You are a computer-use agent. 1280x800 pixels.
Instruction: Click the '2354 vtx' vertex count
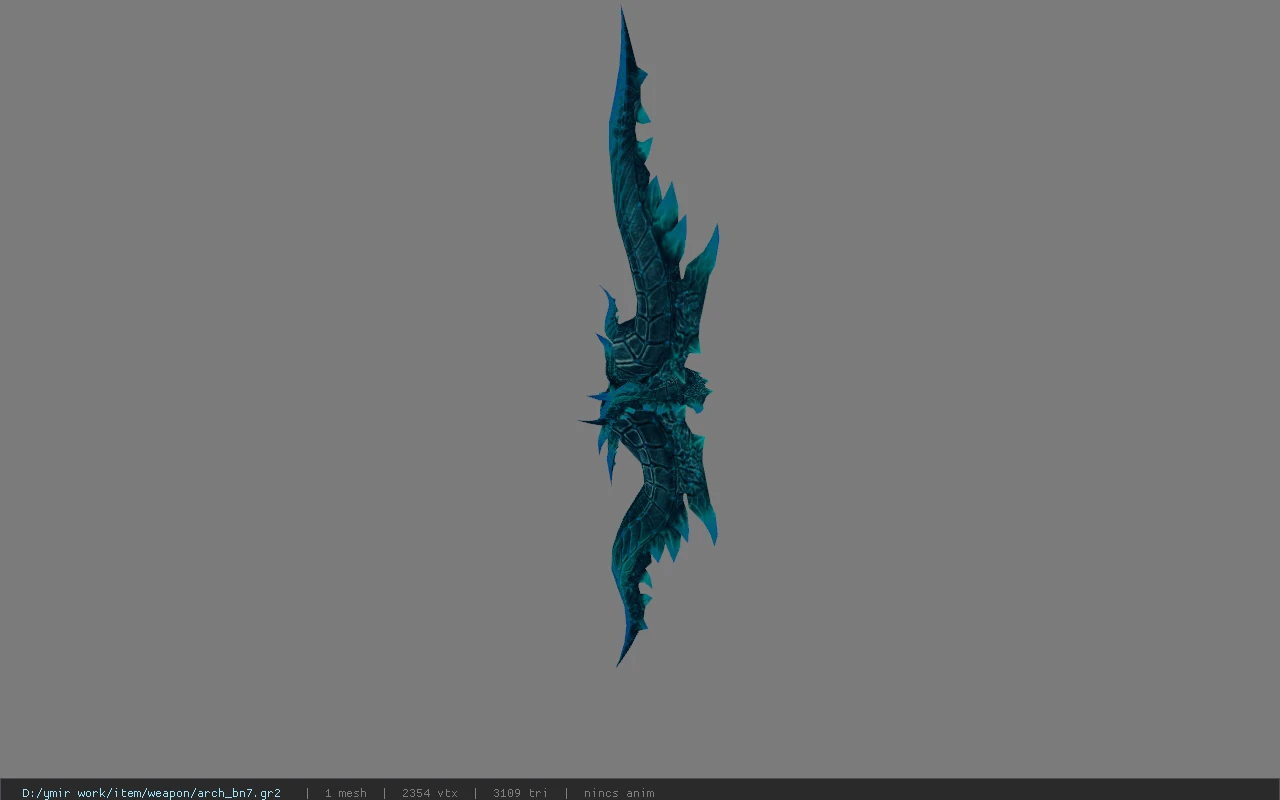pyautogui.click(x=430, y=793)
